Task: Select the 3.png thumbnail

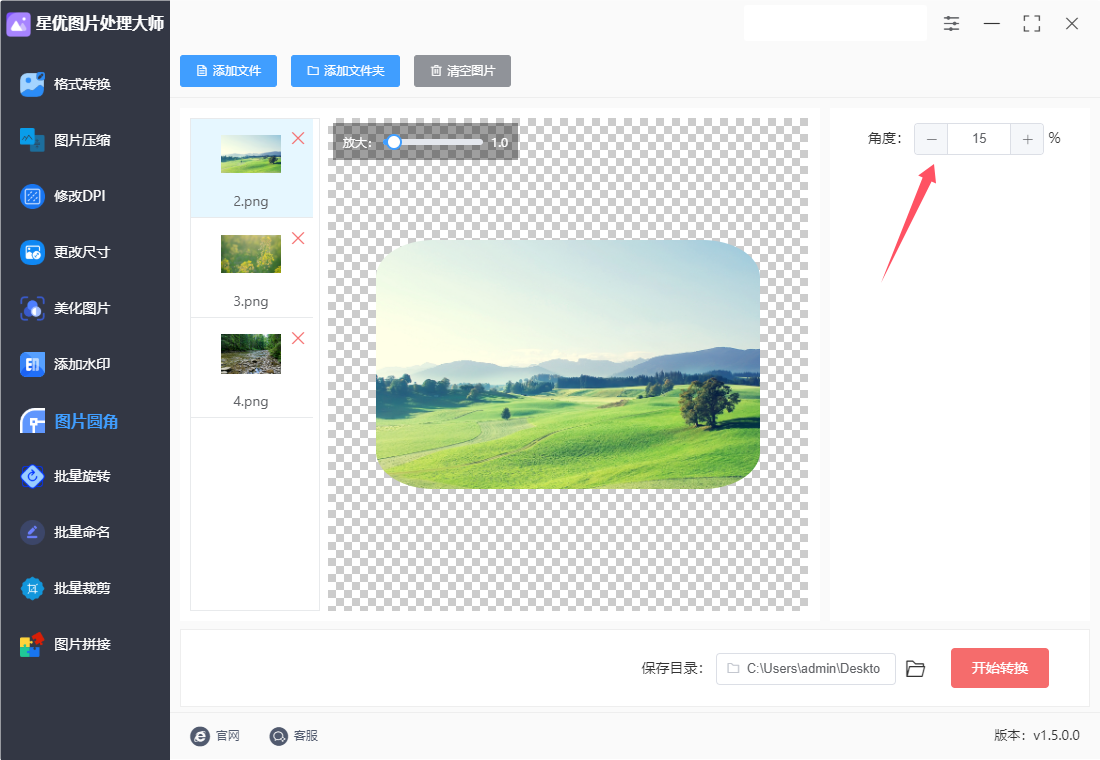Action: coord(251,254)
